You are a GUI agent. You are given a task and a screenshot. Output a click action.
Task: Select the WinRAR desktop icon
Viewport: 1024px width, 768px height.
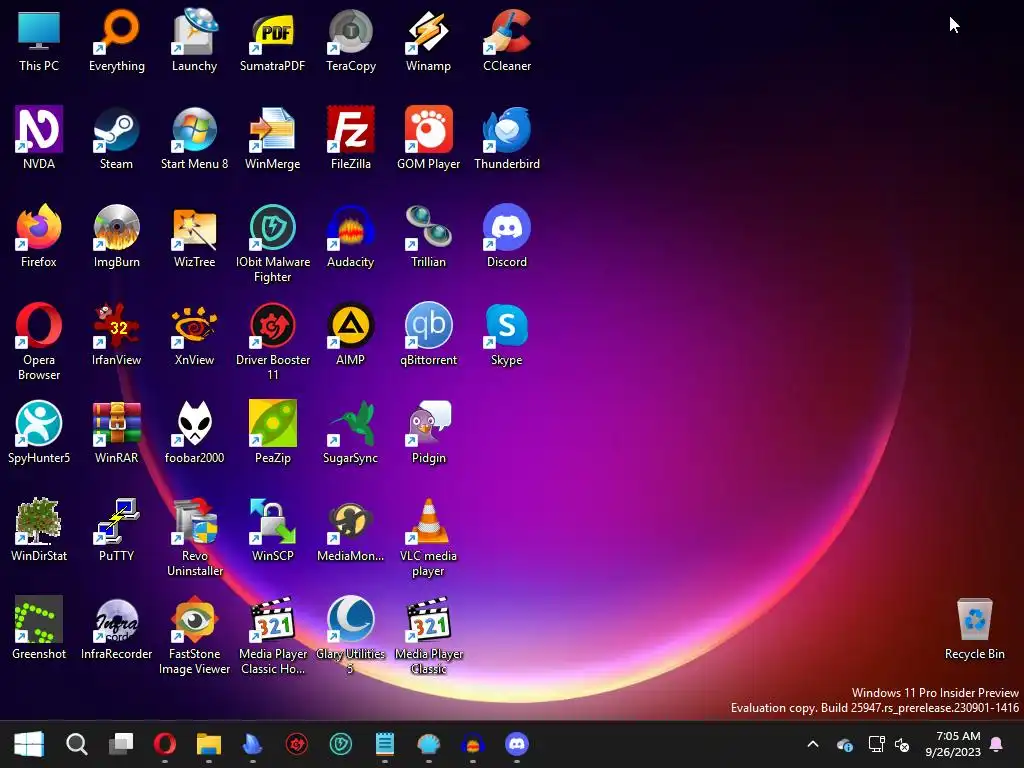tap(116, 432)
